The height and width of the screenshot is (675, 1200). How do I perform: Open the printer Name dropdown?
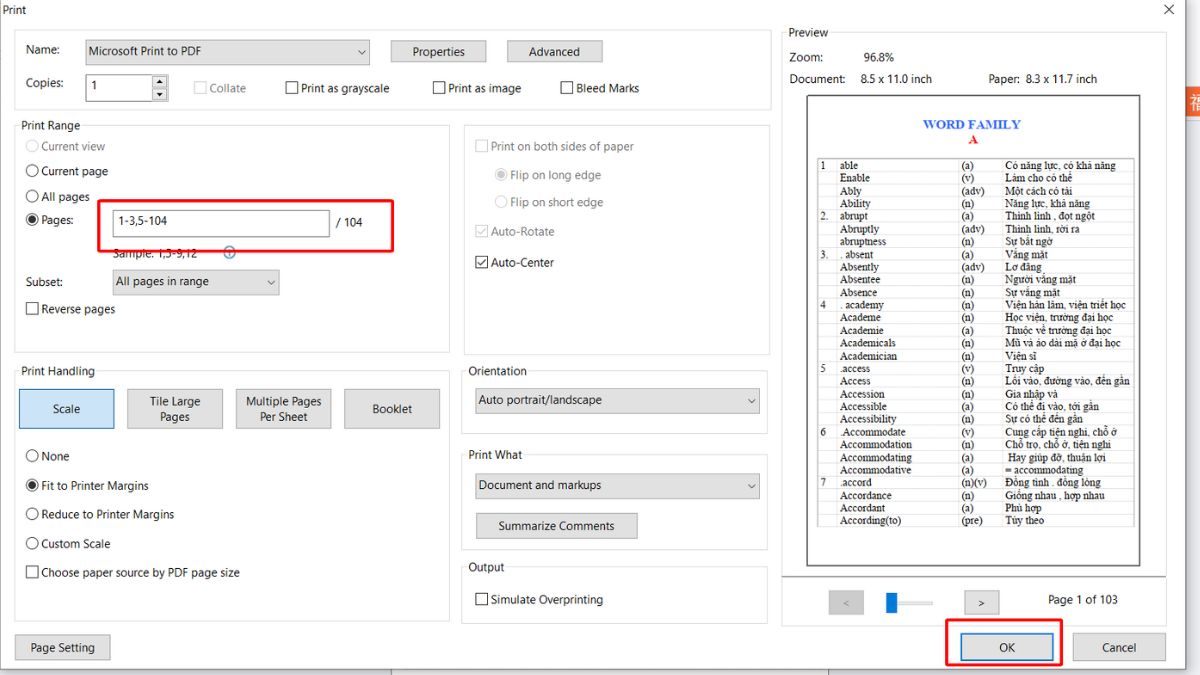click(x=226, y=52)
